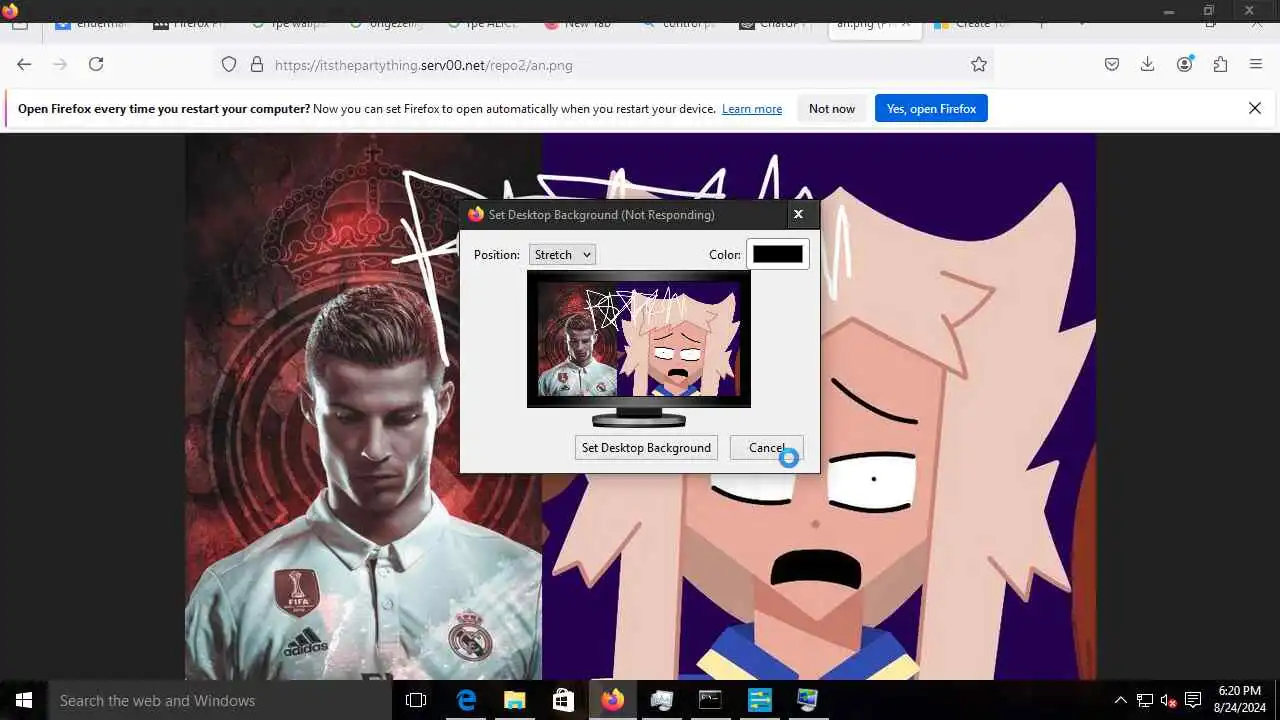This screenshot has height=720, width=1280.
Task: Click the forward navigation arrow
Action: (60, 64)
